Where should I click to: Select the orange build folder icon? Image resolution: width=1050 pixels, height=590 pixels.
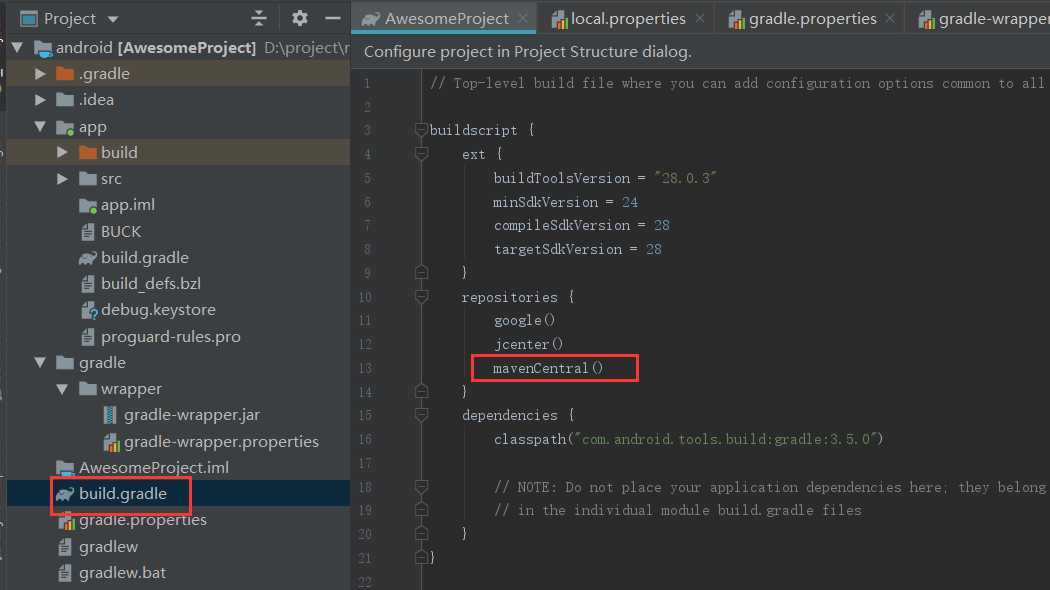point(88,153)
